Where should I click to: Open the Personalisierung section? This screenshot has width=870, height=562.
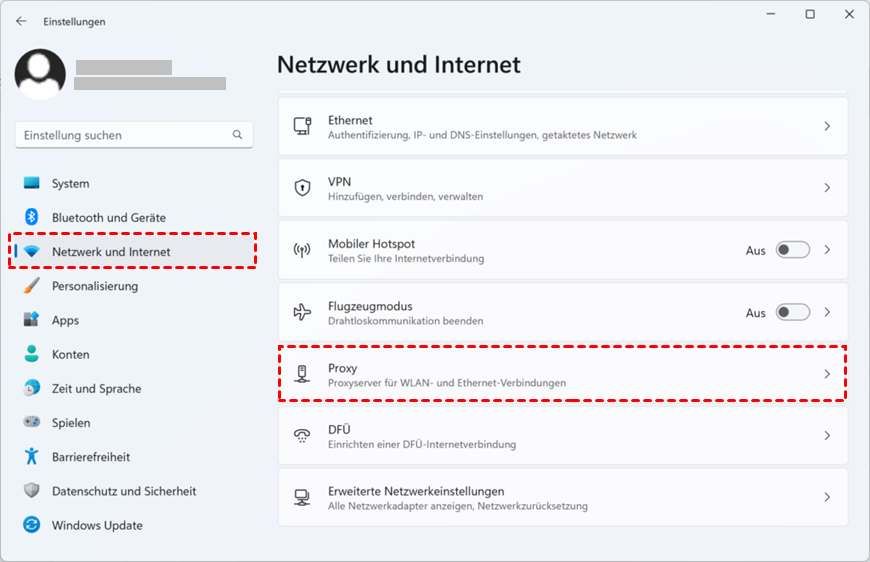(95, 286)
